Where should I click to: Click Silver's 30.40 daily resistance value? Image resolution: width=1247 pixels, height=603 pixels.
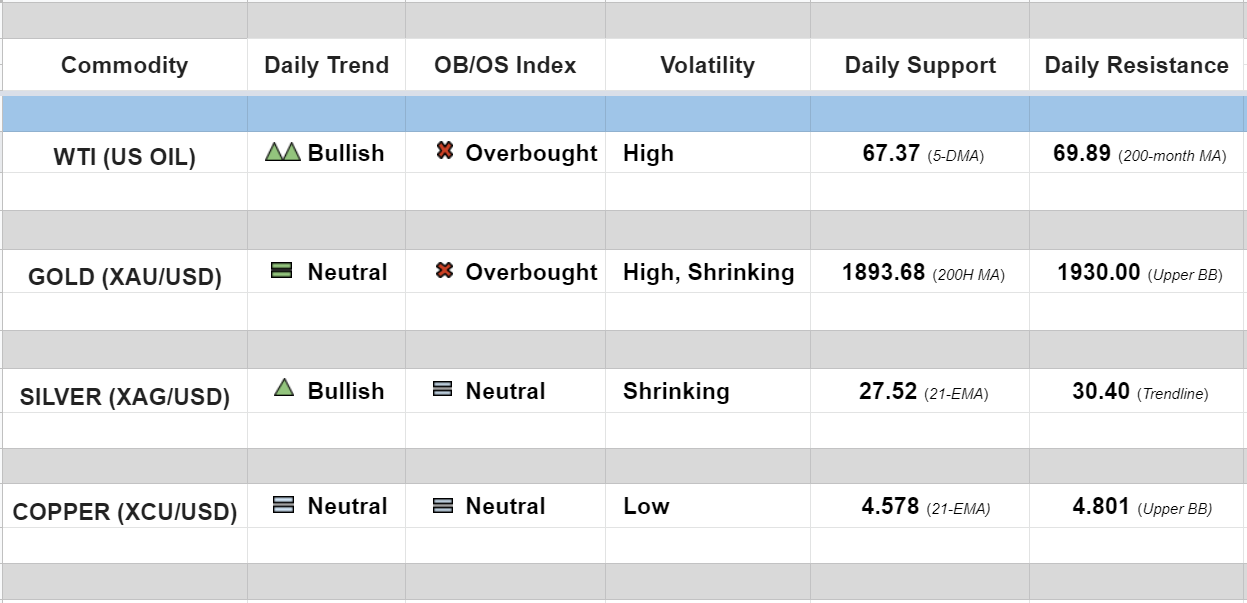pyautogui.click(x=1101, y=391)
